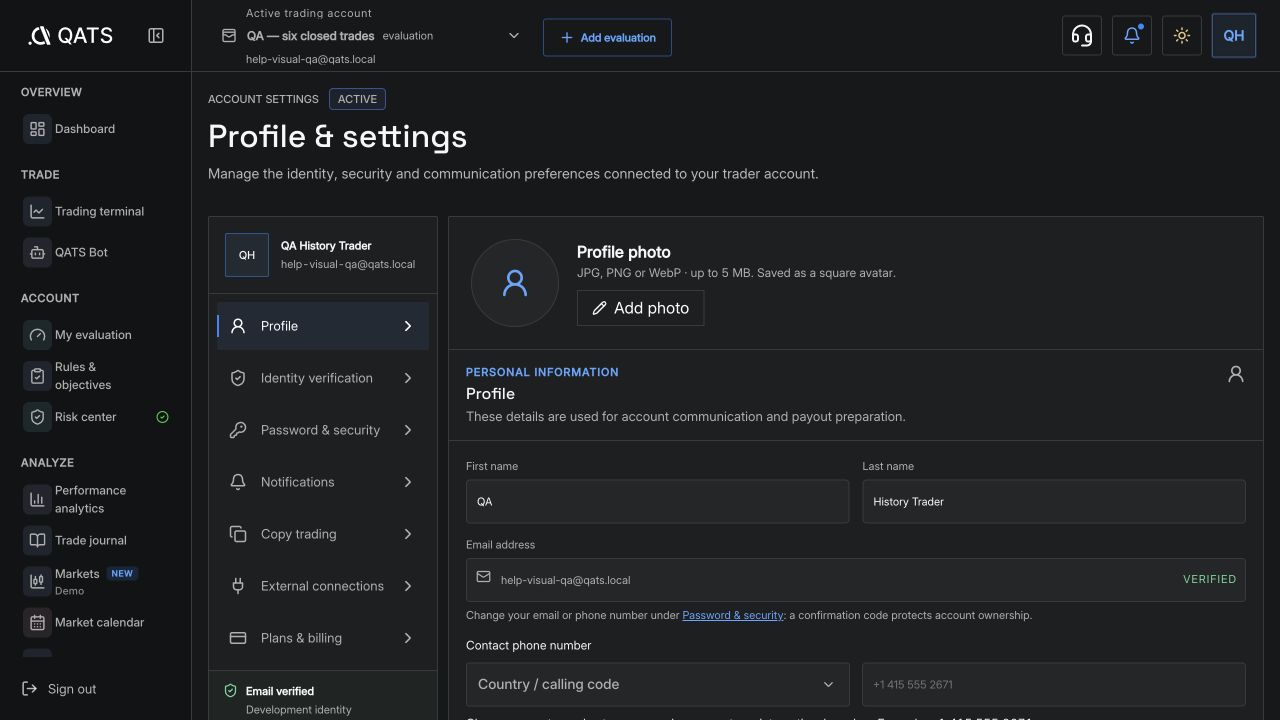Follow the Password & security link
1280x720 pixels.
732,615
